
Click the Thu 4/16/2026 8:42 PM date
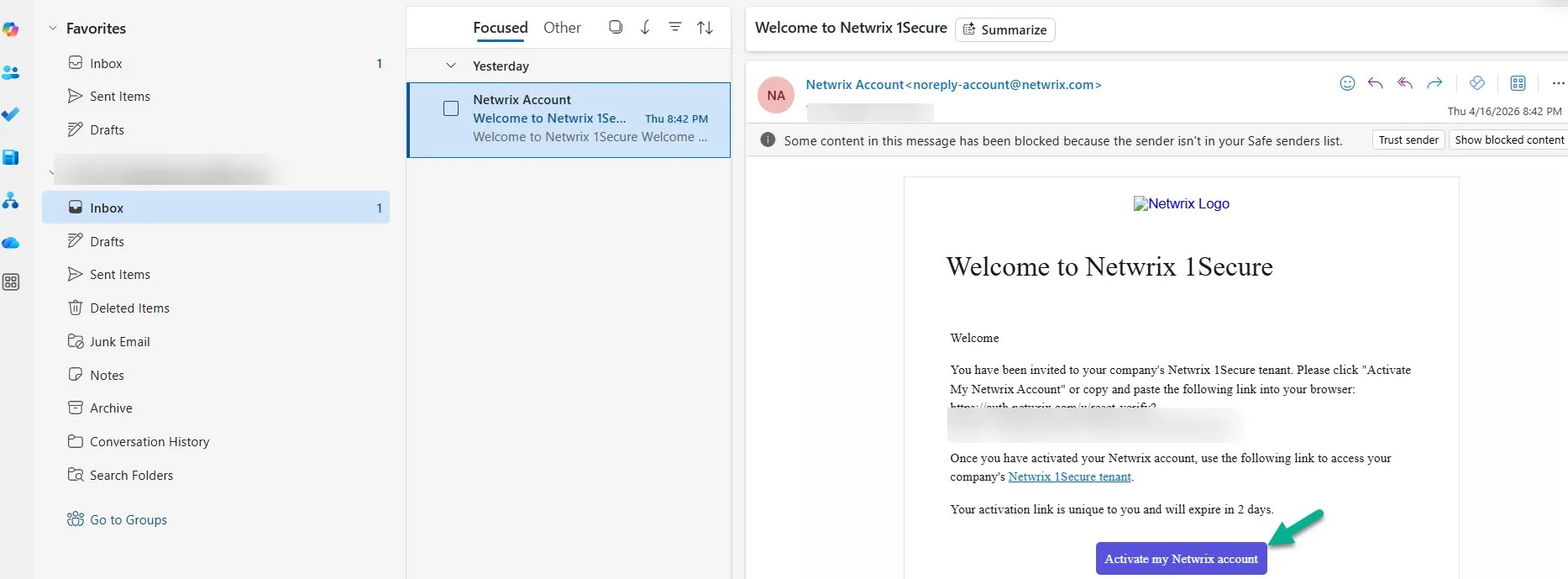click(1504, 111)
